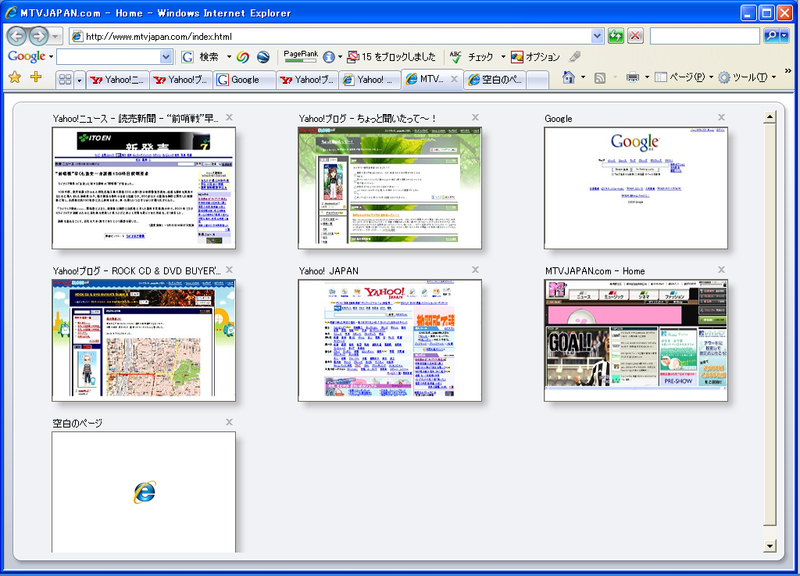This screenshot has width=800, height=576.
Task: Click the Quick Tabs scrollbar up arrow
Action: [770, 117]
